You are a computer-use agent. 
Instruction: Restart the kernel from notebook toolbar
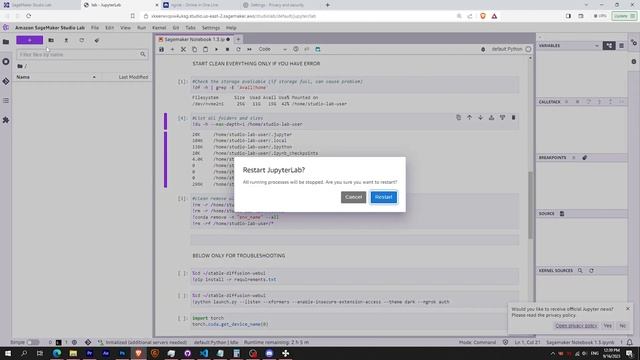238,49
